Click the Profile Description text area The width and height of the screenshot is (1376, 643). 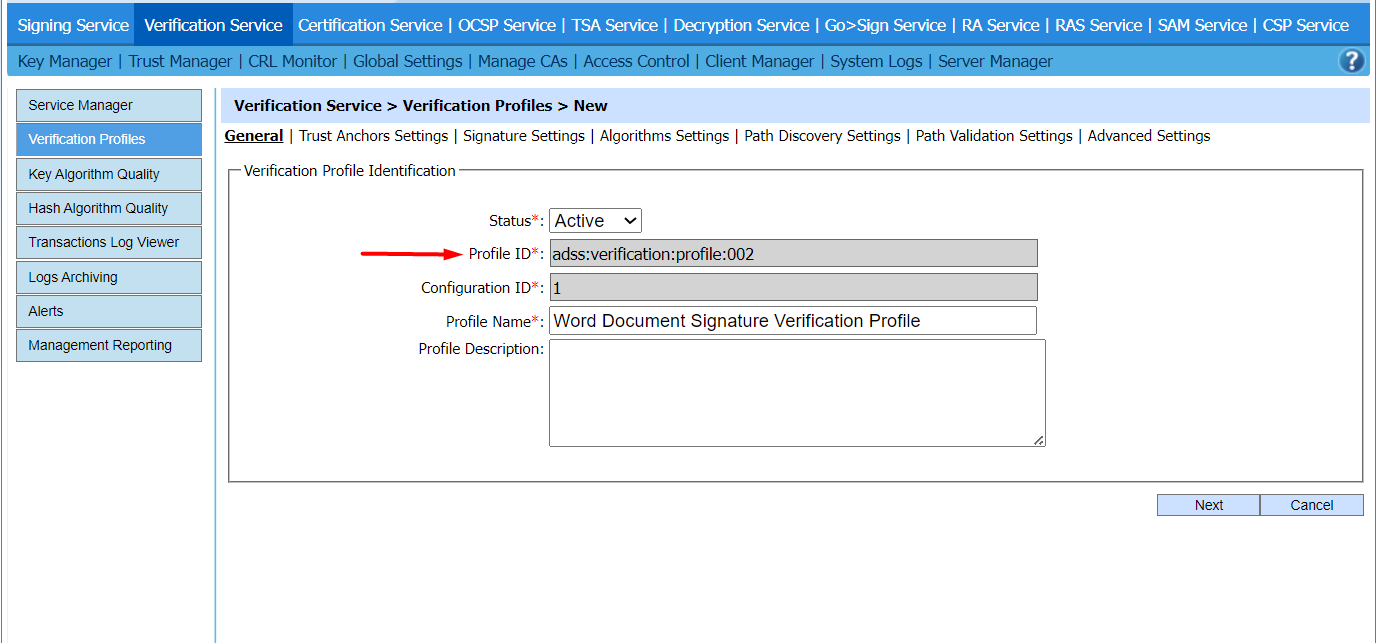[x=796, y=392]
